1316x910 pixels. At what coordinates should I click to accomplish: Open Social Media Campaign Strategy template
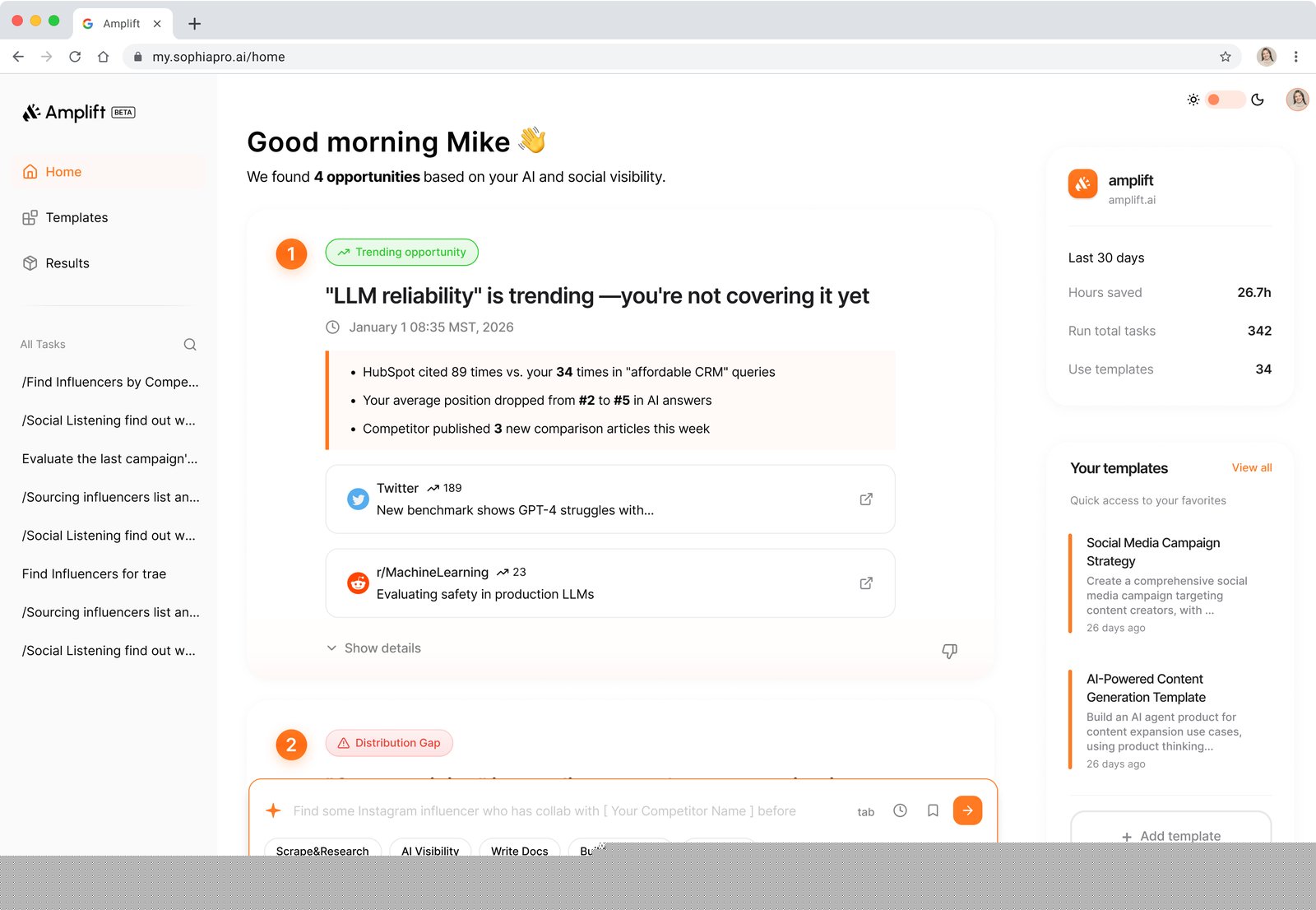coord(1170,584)
